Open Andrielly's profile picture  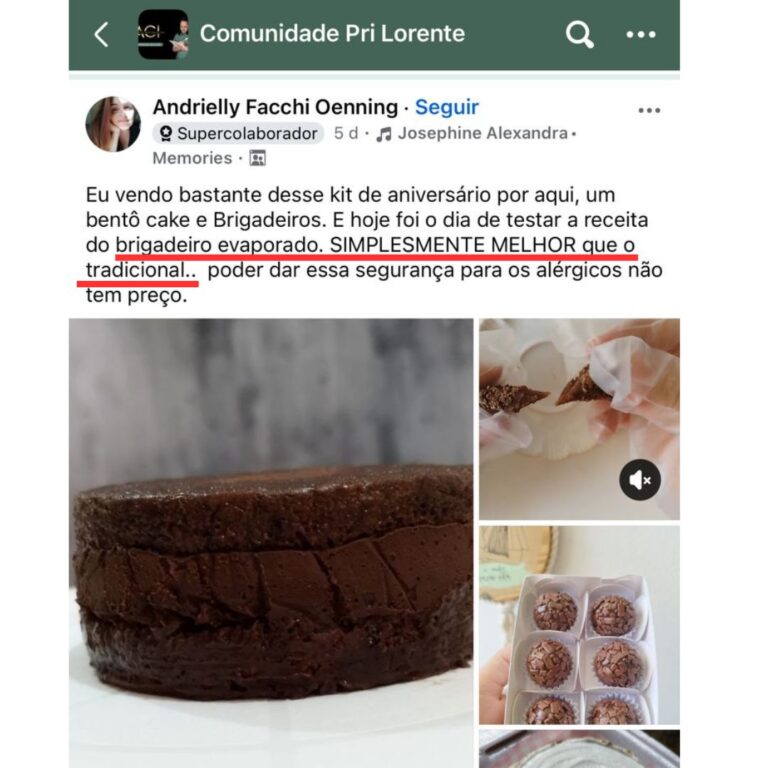click(x=113, y=124)
